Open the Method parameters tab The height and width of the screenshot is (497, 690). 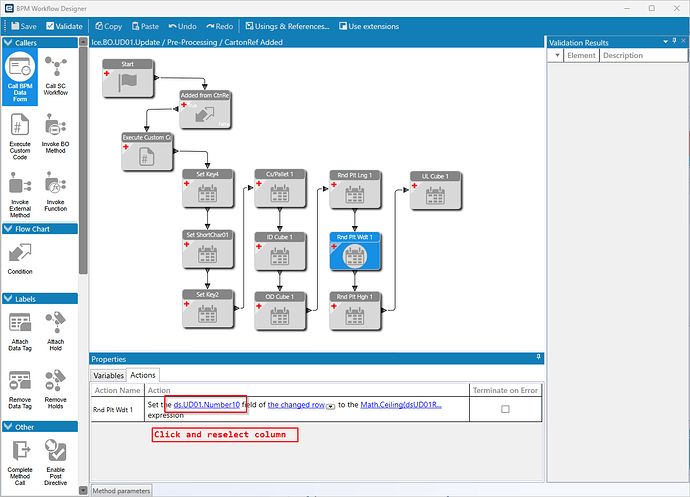[x=121, y=491]
